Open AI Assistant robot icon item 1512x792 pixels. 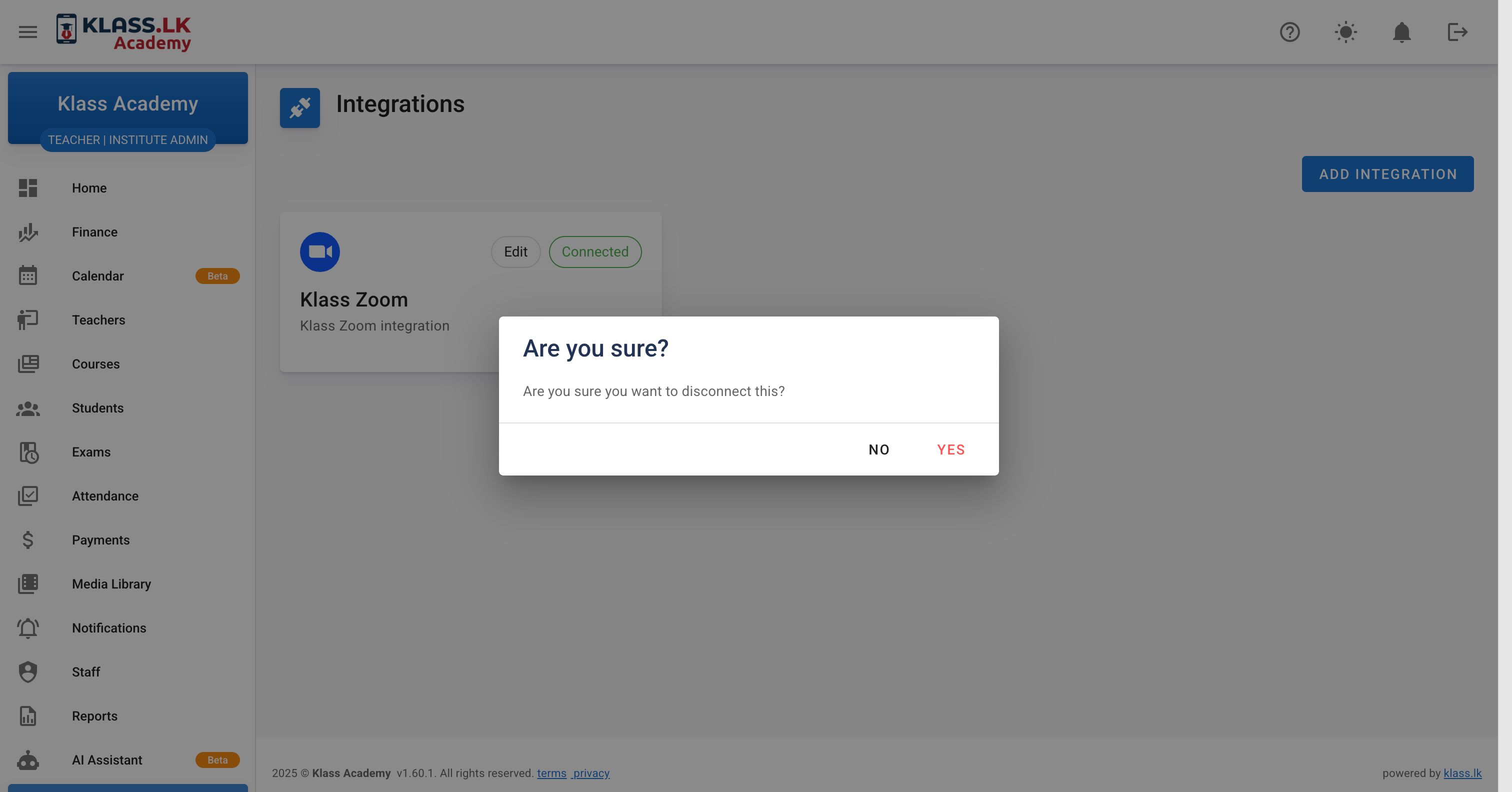27,759
